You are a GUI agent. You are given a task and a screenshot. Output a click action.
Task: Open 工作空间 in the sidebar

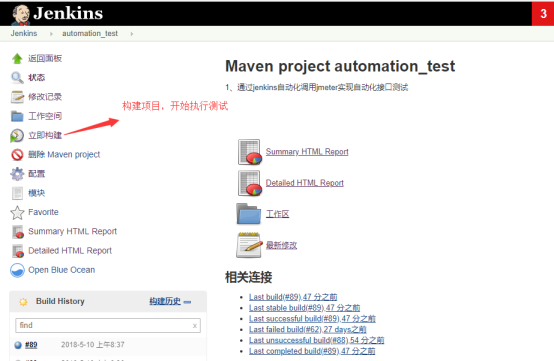pos(45,116)
